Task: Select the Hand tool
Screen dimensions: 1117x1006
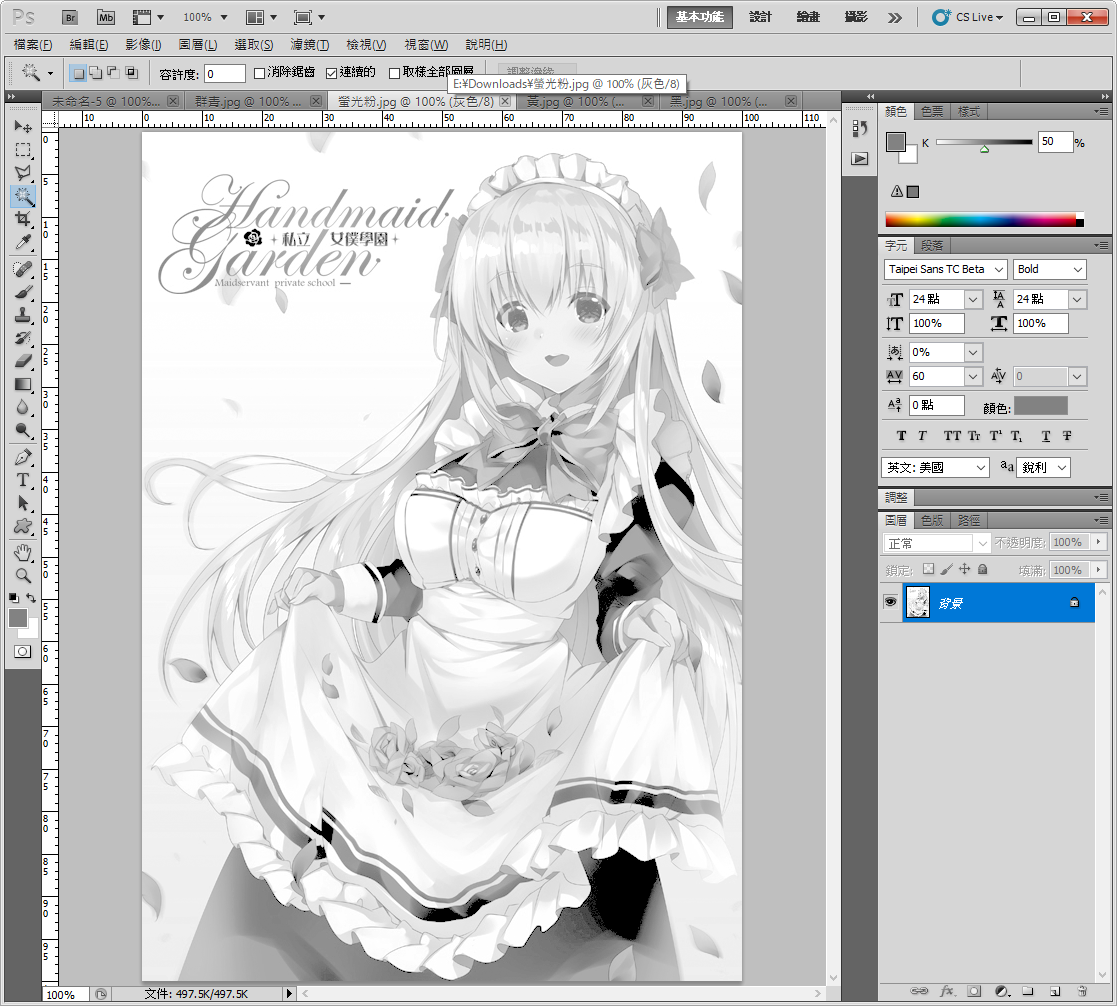Action: click(x=23, y=552)
